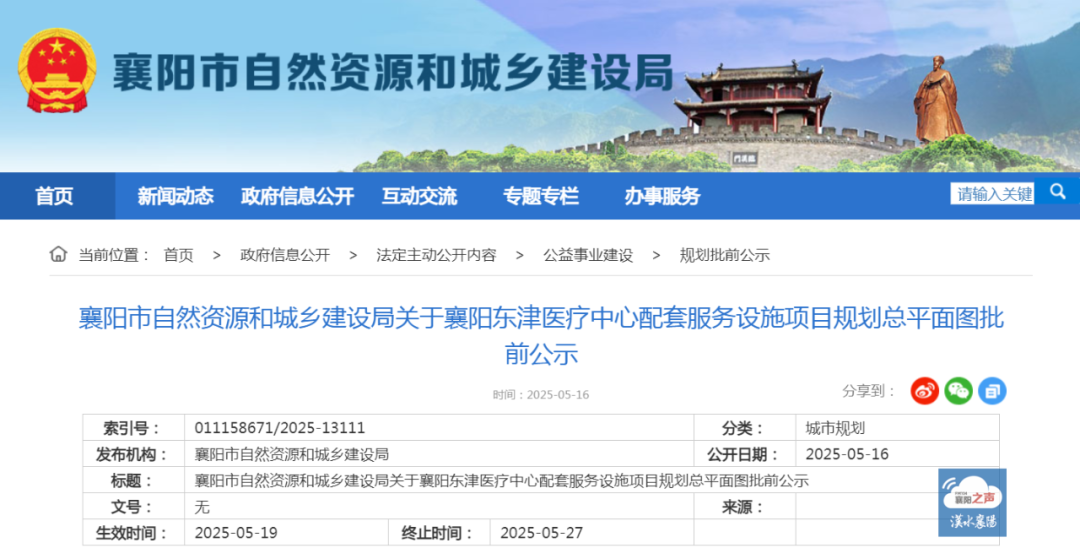Image resolution: width=1080 pixels, height=559 pixels.
Task: Select the 生效时间 value 2025-05-19
Action: click(x=236, y=533)
